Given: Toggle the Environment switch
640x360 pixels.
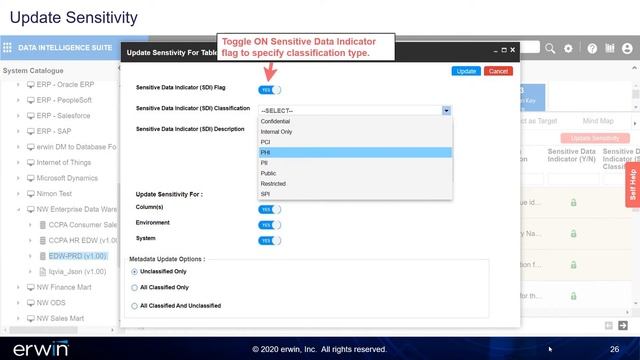Looking at the screenshot, I should pos(269,225).
